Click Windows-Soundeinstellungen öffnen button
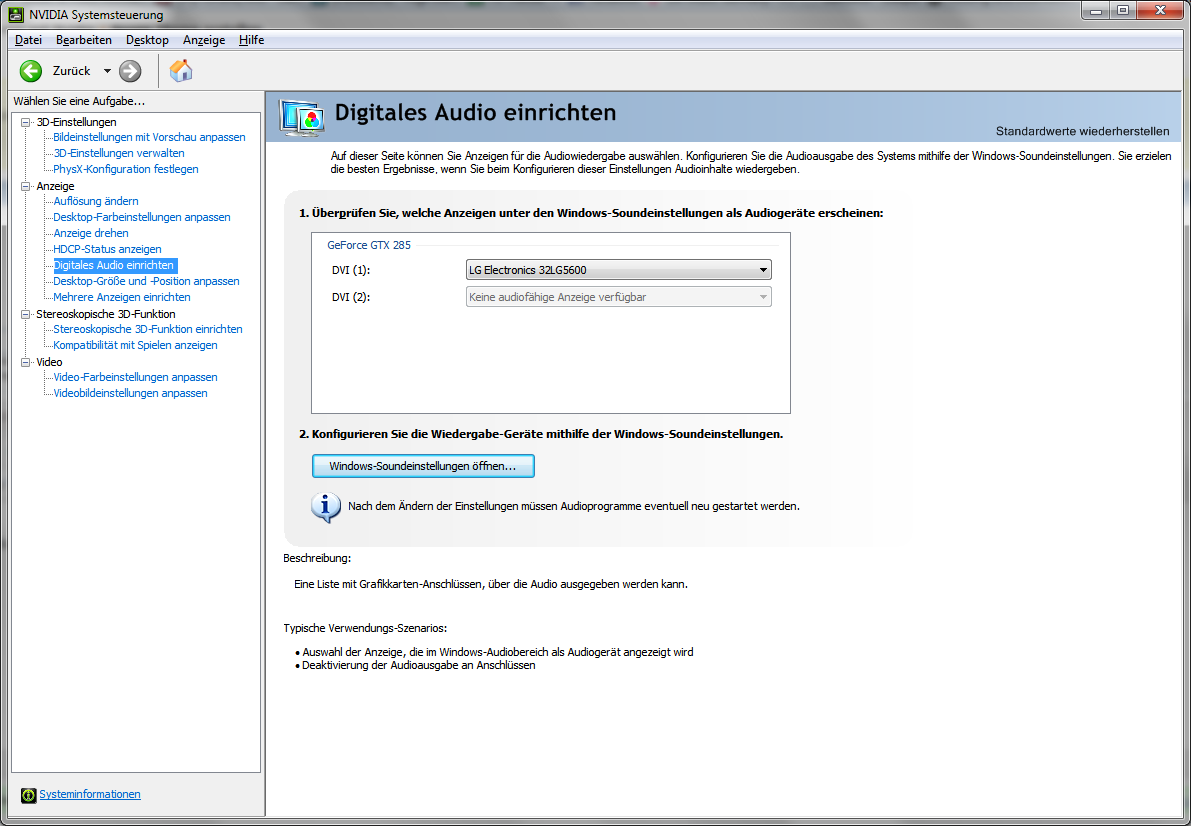The image size is (1191, 826). [x=423, y=466]
